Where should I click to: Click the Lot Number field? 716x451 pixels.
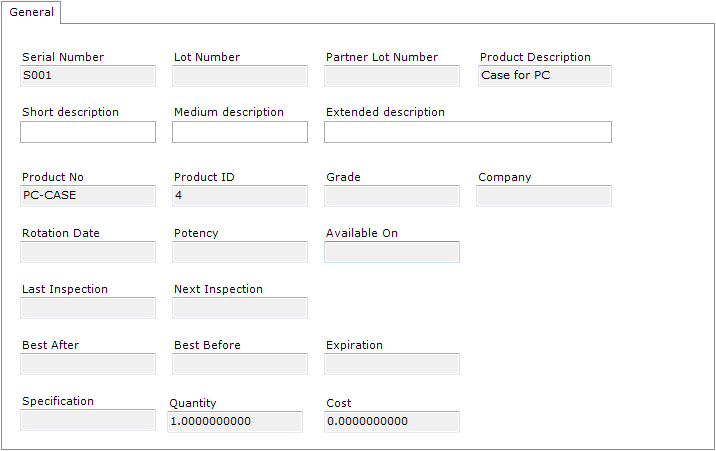pyautogui.click(x=240, y=76)
